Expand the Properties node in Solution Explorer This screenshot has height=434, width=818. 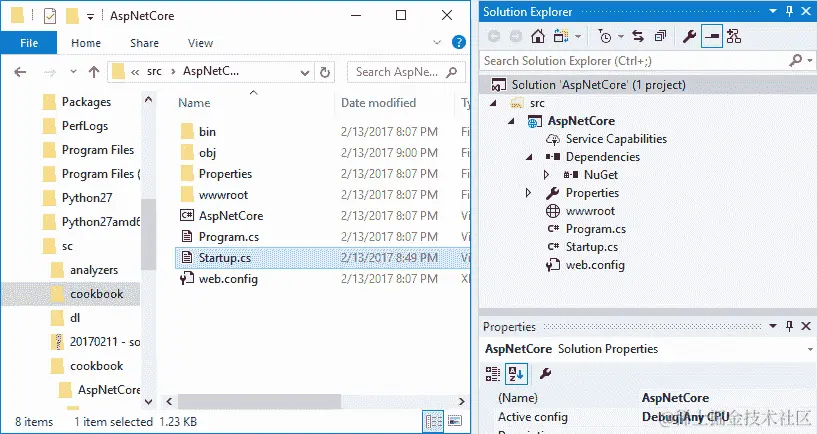pyautogui.click(x=528, y=193)
